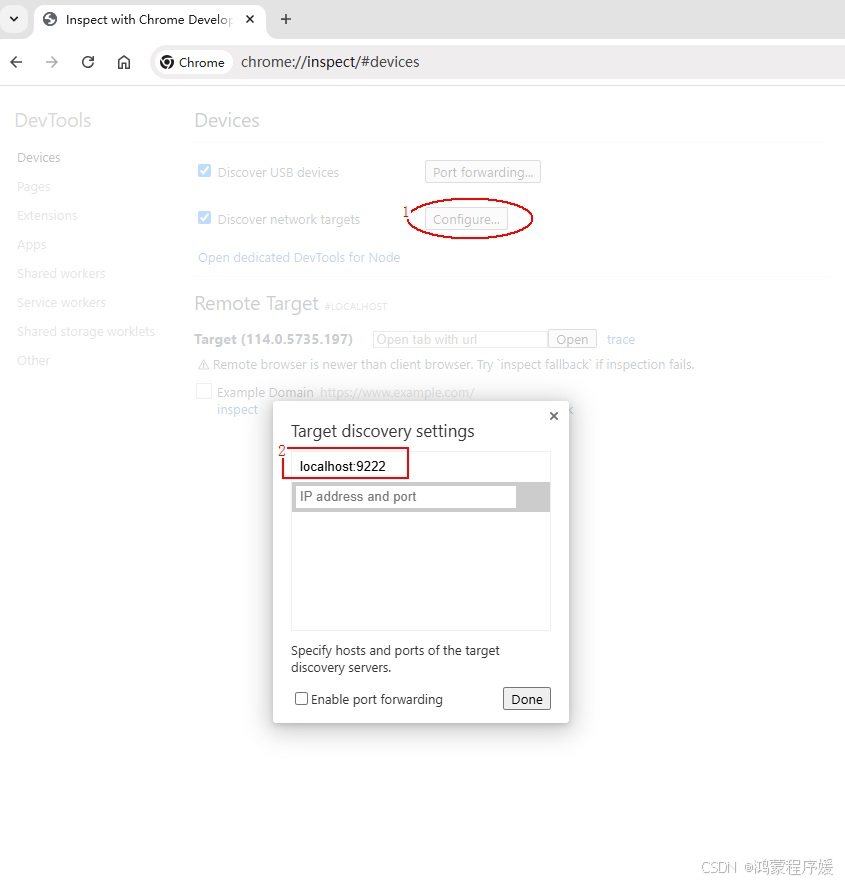Select Devices in the DevTools sidebar
The image size is (845, 883).
[x=39, y=158]
